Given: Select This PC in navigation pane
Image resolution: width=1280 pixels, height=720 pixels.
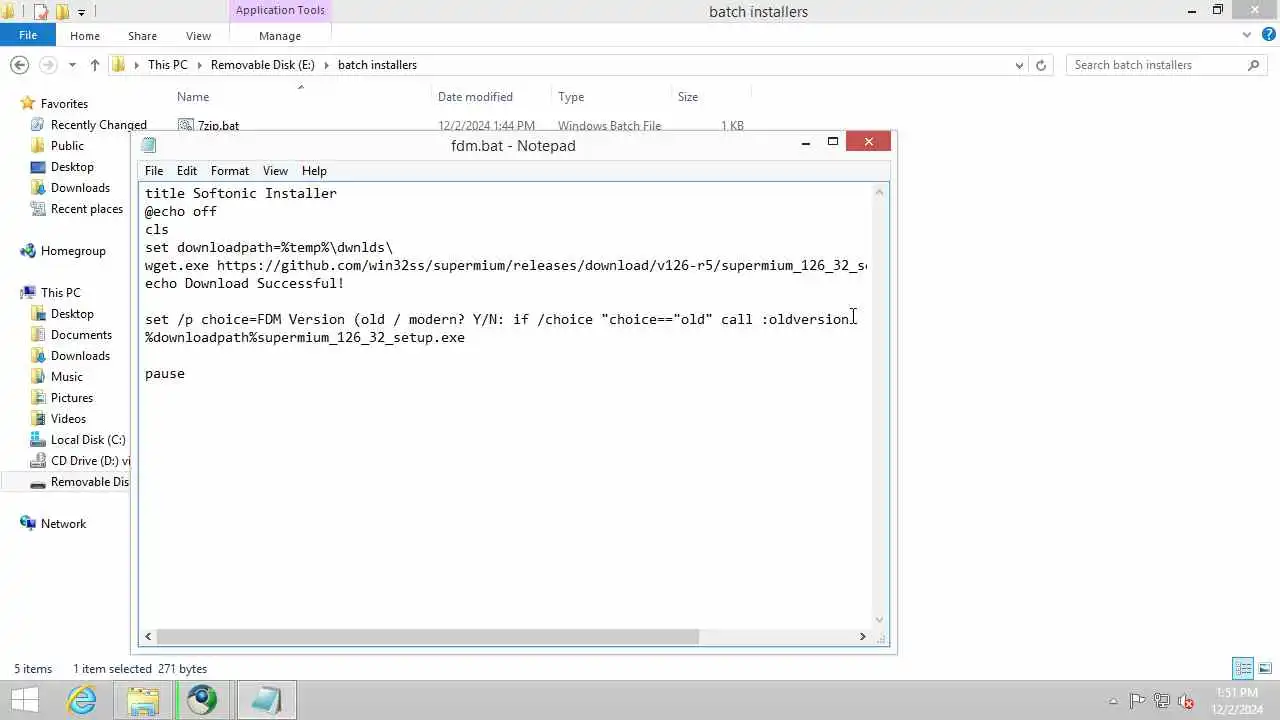Looking at the screenshot, I should pyautogui.click(x=60, y=293).
